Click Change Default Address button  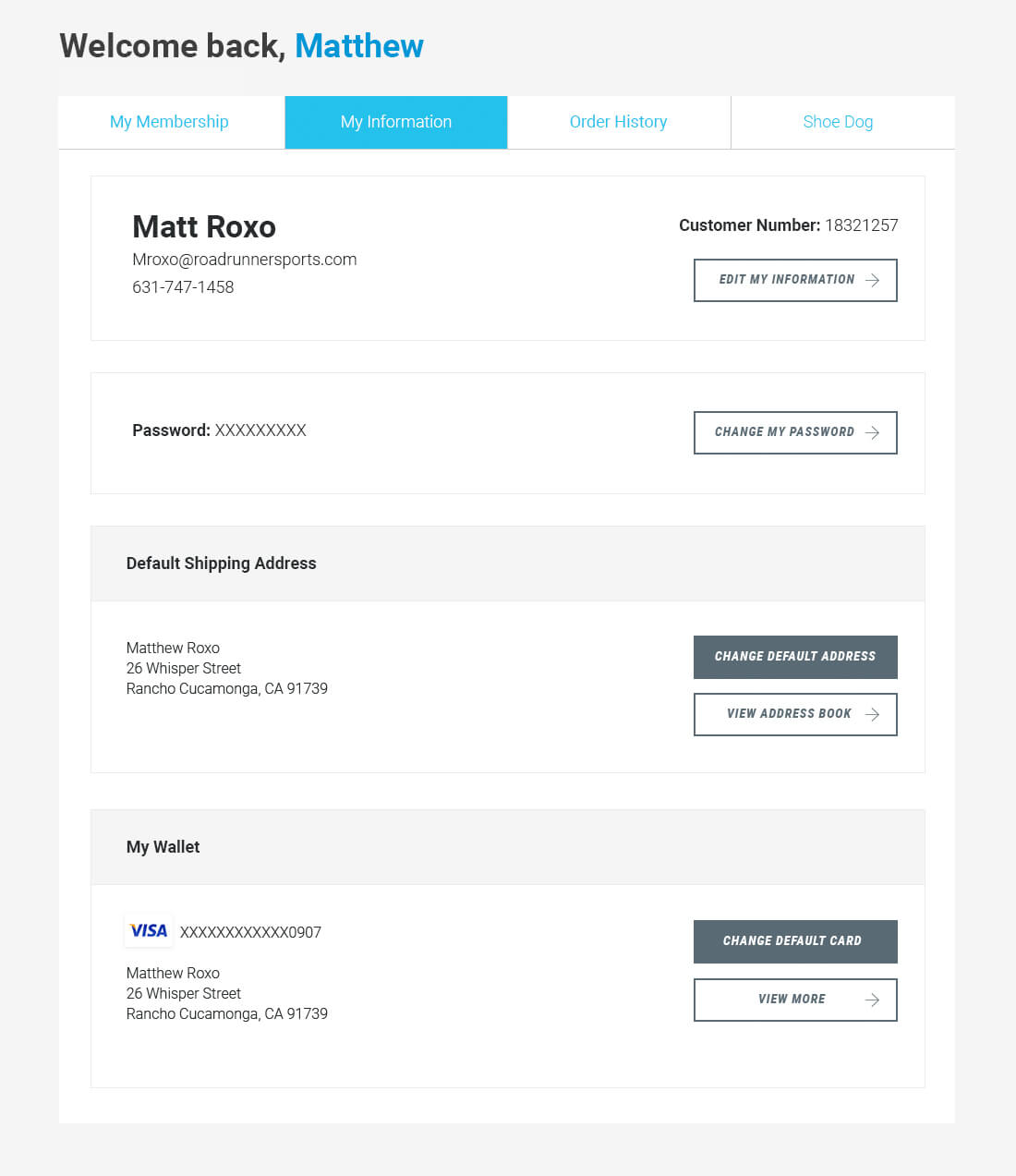(795, 657)
